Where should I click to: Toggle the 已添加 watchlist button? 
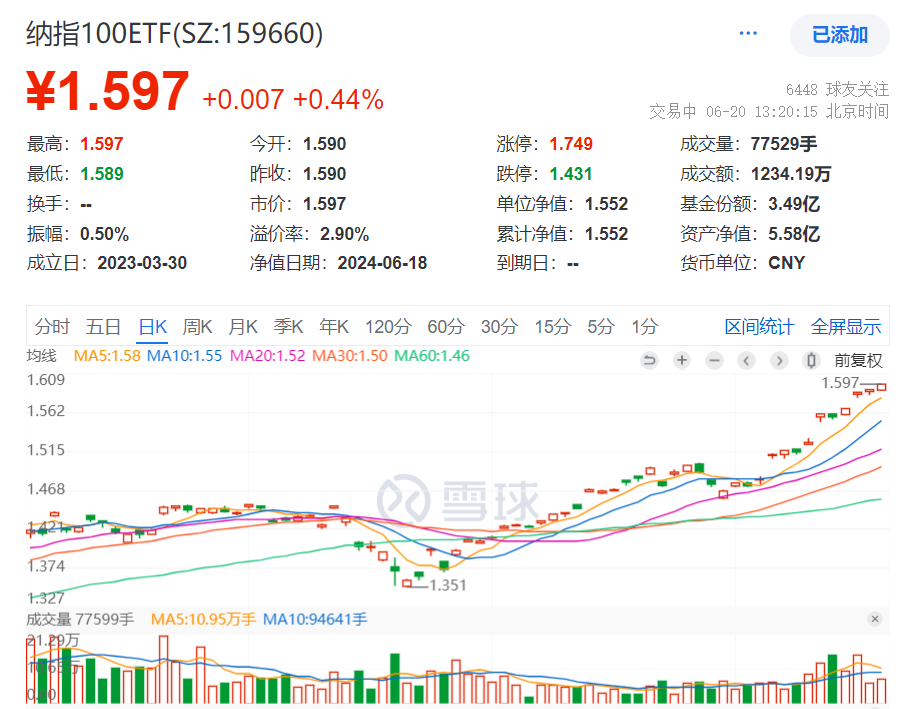coord(840,35)
